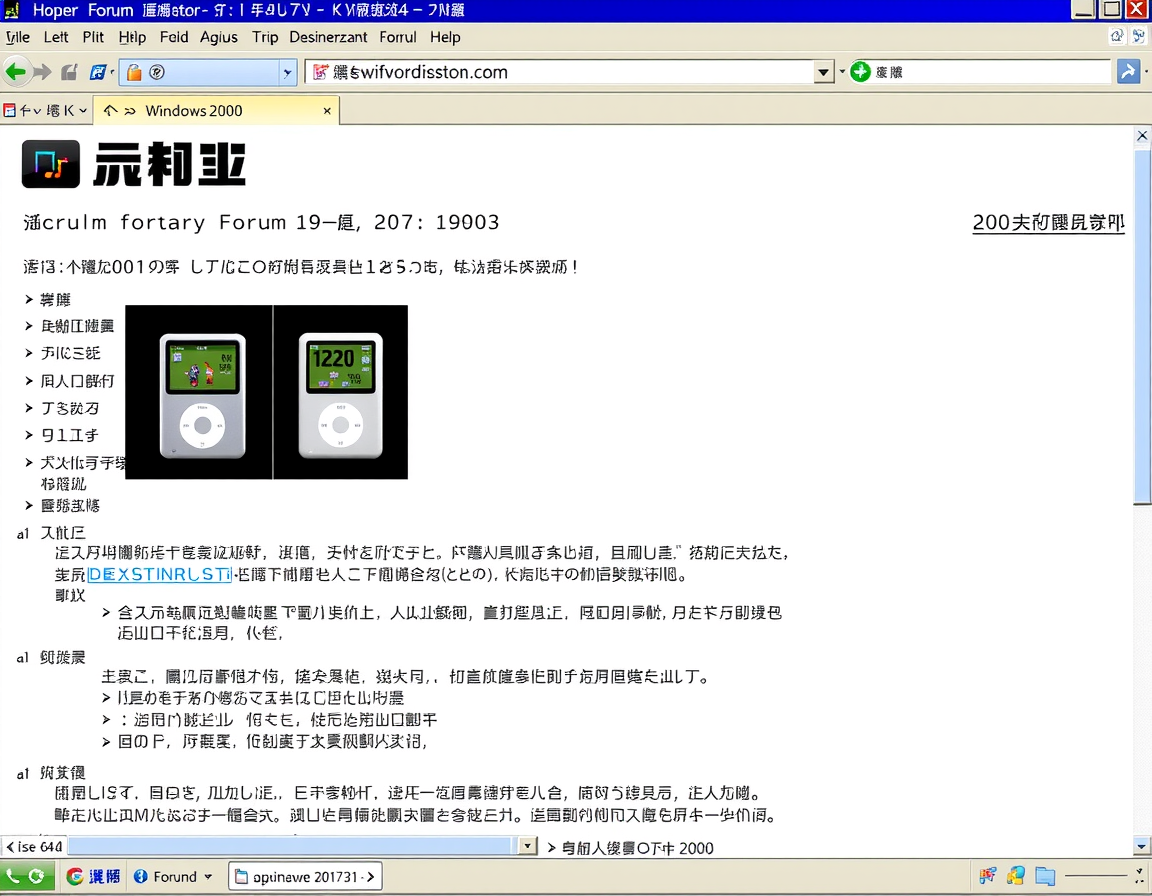Click the blue arrow search go button
Image resolution: width=1152 pixels, height=896 pixels.
coord(1128,71)
